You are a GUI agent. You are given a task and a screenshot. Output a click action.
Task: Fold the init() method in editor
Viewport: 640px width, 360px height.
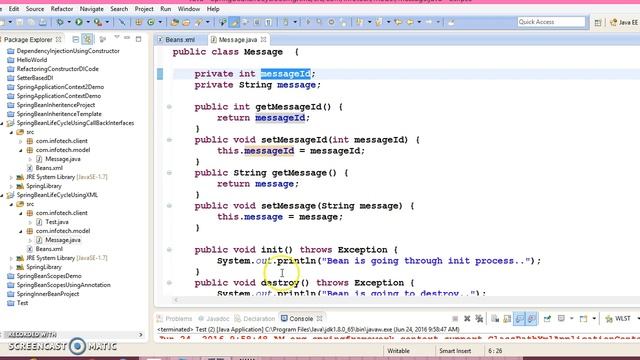pos(169,250)
